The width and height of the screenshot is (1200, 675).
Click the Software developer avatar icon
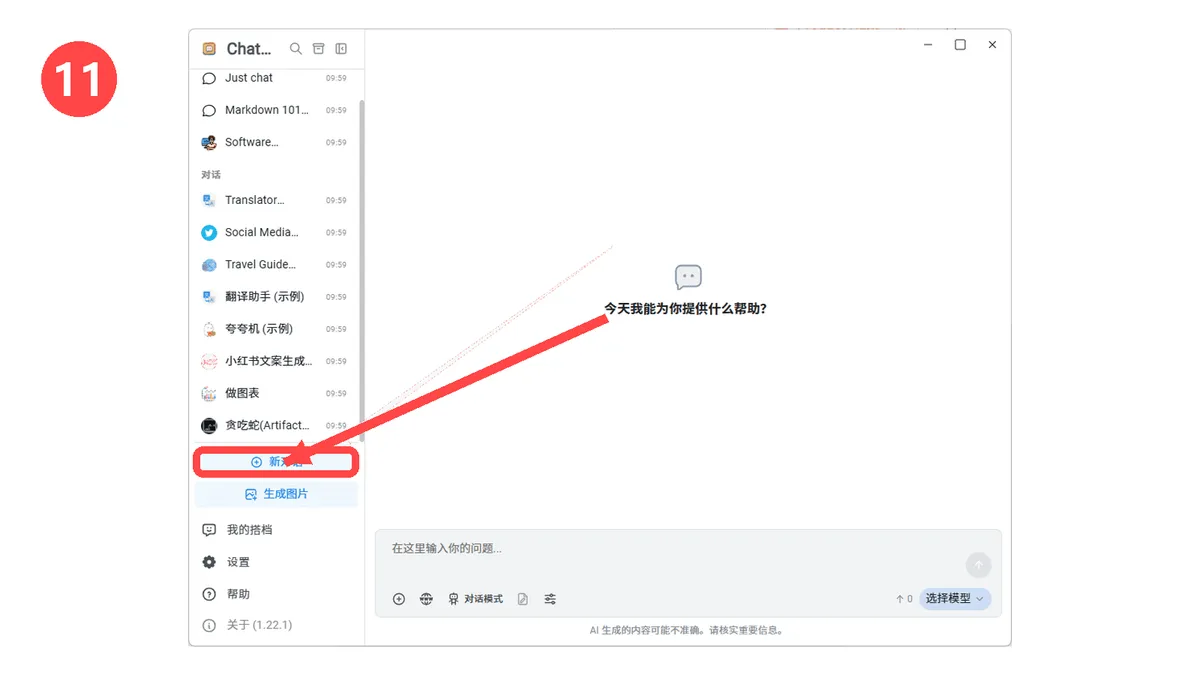click(209, 142)
